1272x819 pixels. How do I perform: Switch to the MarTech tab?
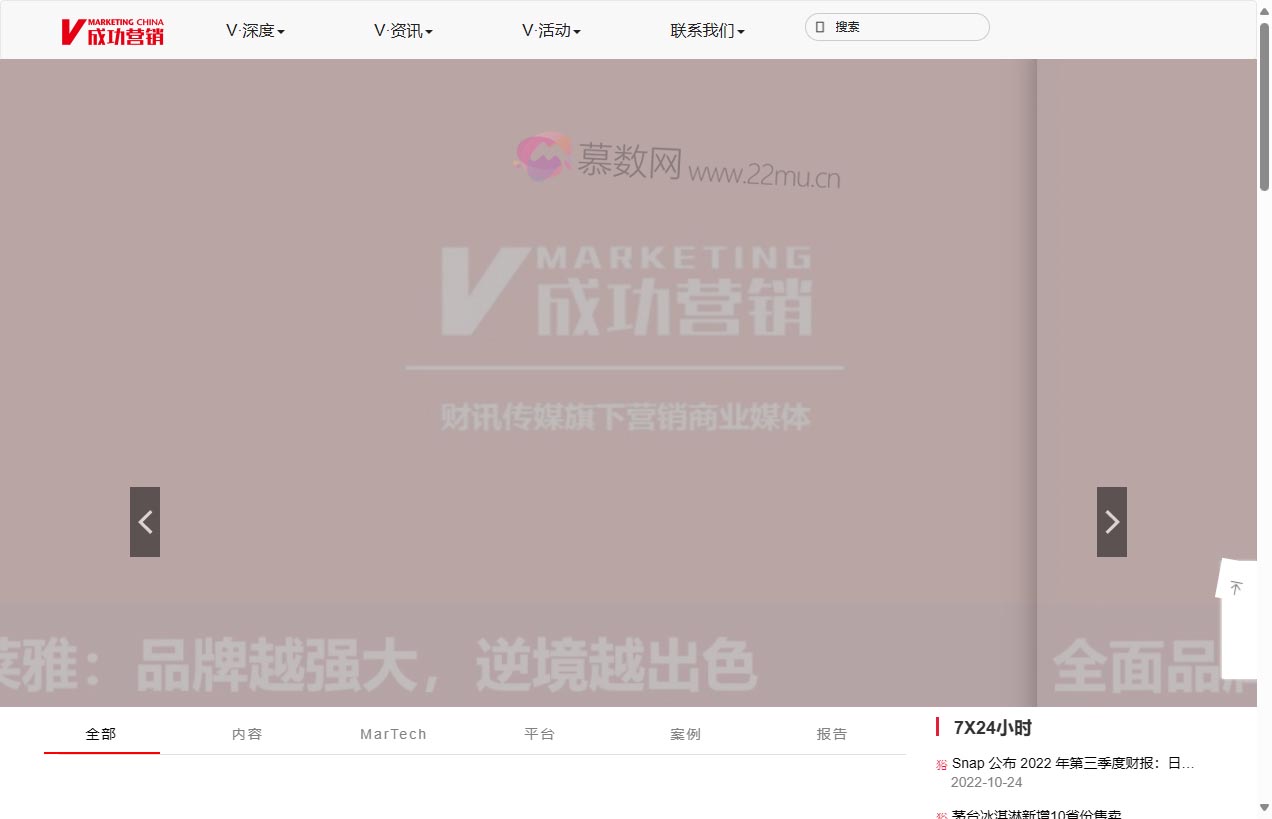pos(393,733)
